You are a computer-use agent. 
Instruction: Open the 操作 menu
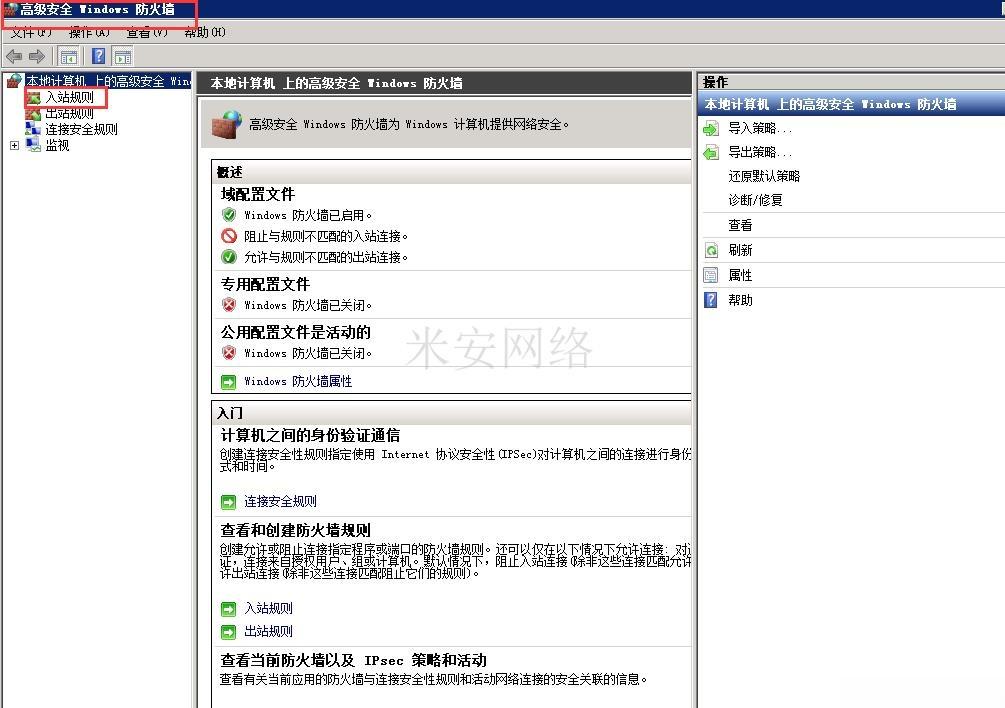pos(89,32)
